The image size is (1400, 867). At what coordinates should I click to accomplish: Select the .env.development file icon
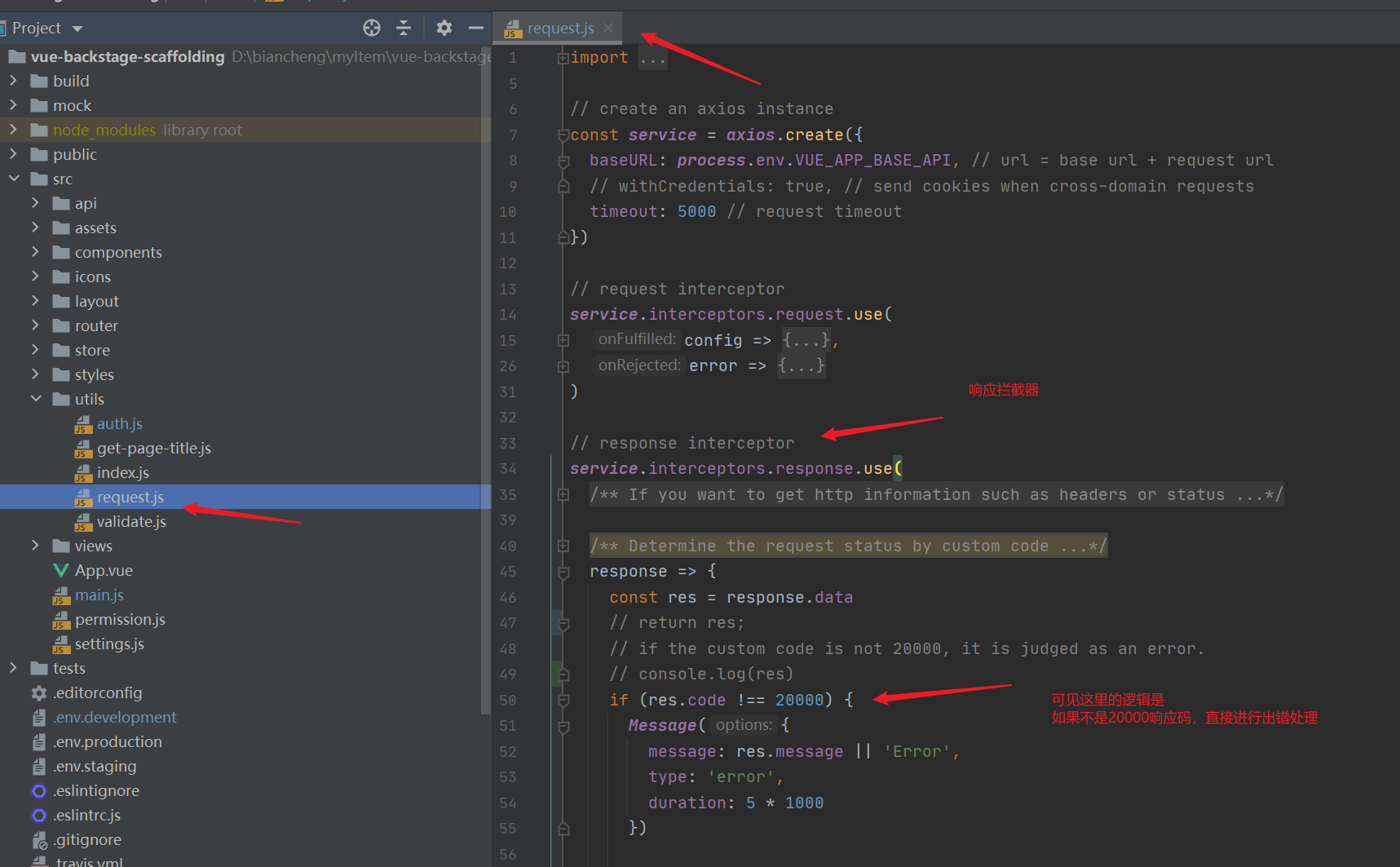[39, 717]
